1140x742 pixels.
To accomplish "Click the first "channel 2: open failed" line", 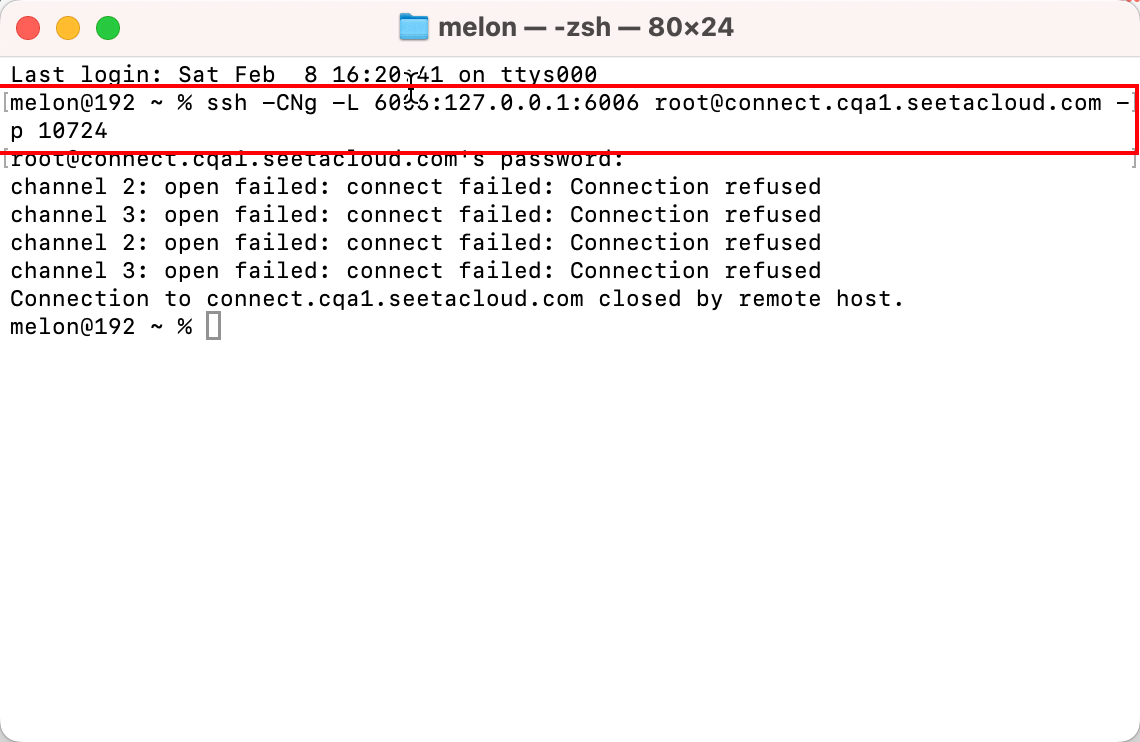I will coord(416,187).
